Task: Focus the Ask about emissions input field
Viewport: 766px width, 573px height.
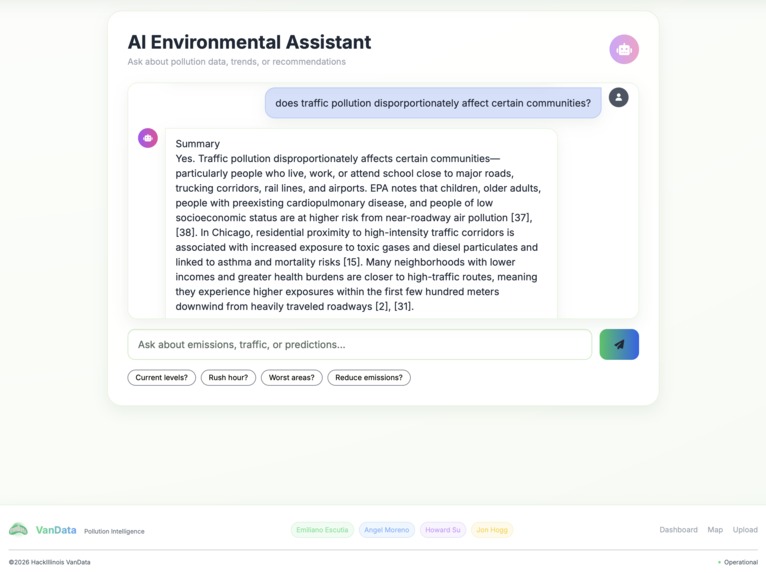Action: point(360,344)
